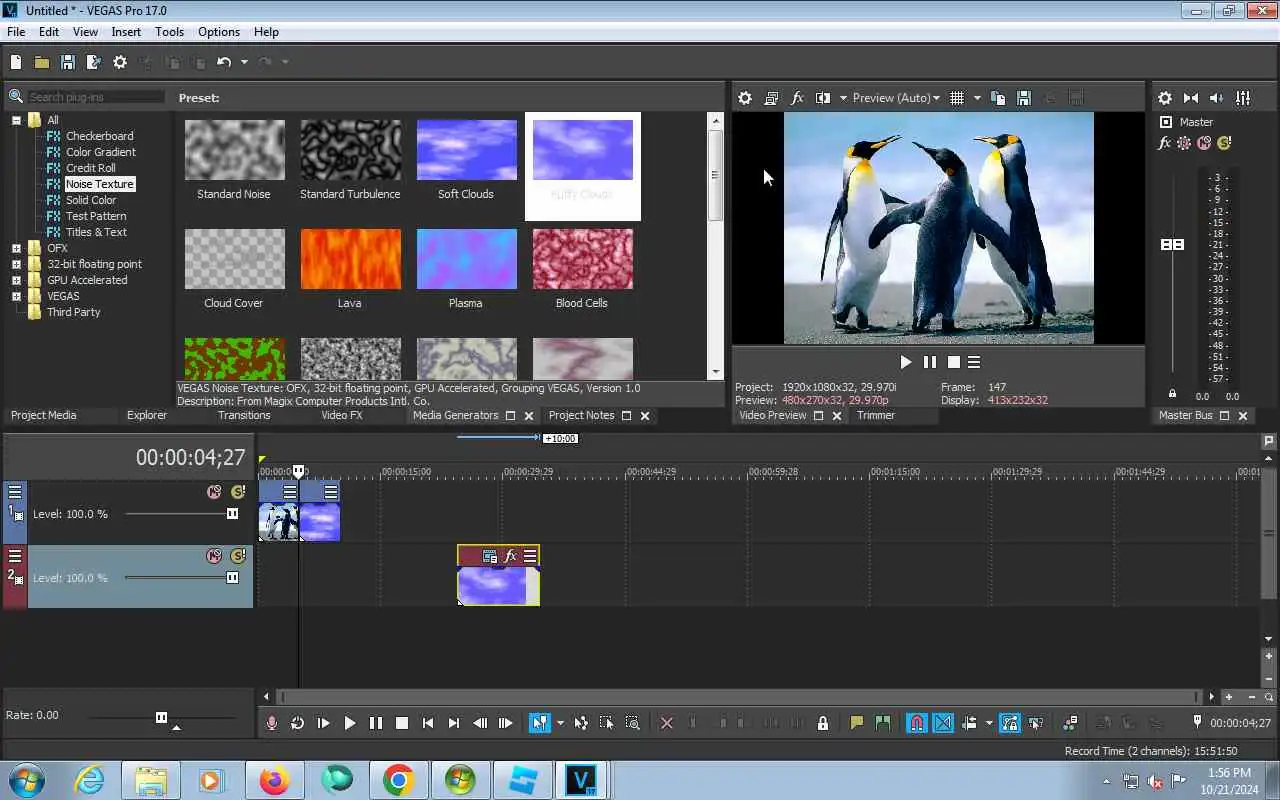Expand the VEGAS folder
This screenshot has height=800, width=1280.
(16, 296)
